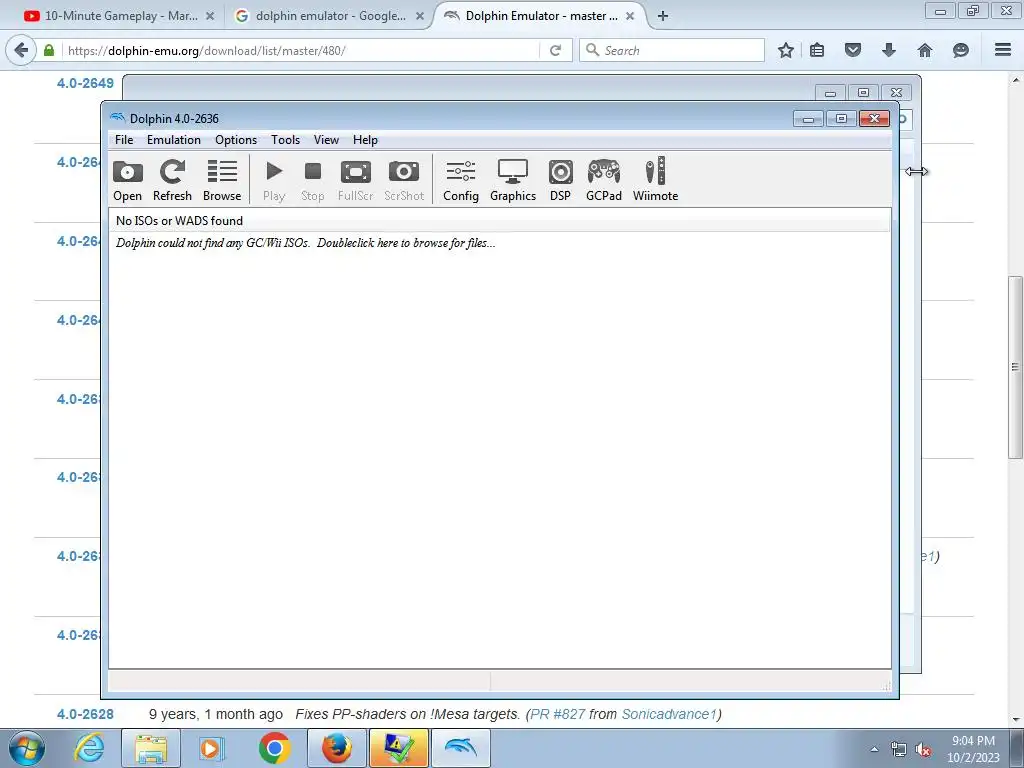1024x768 pixels.
Task: Bookmark this page with the star icon
Action: 786,50
